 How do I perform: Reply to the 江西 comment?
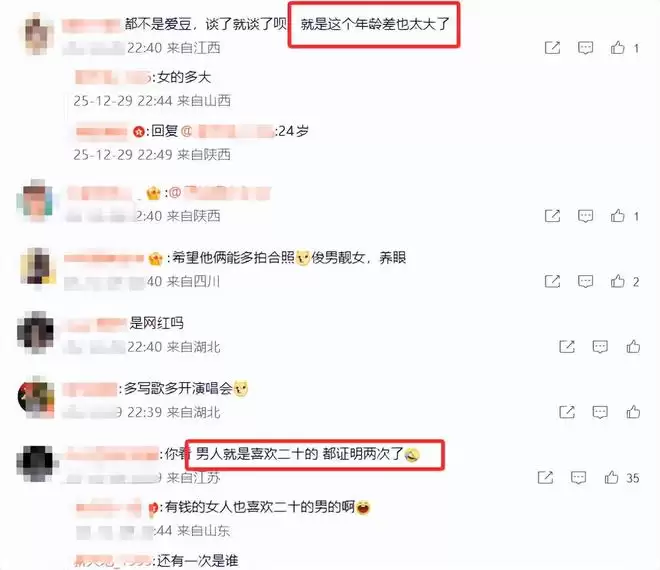coord(585,48)
